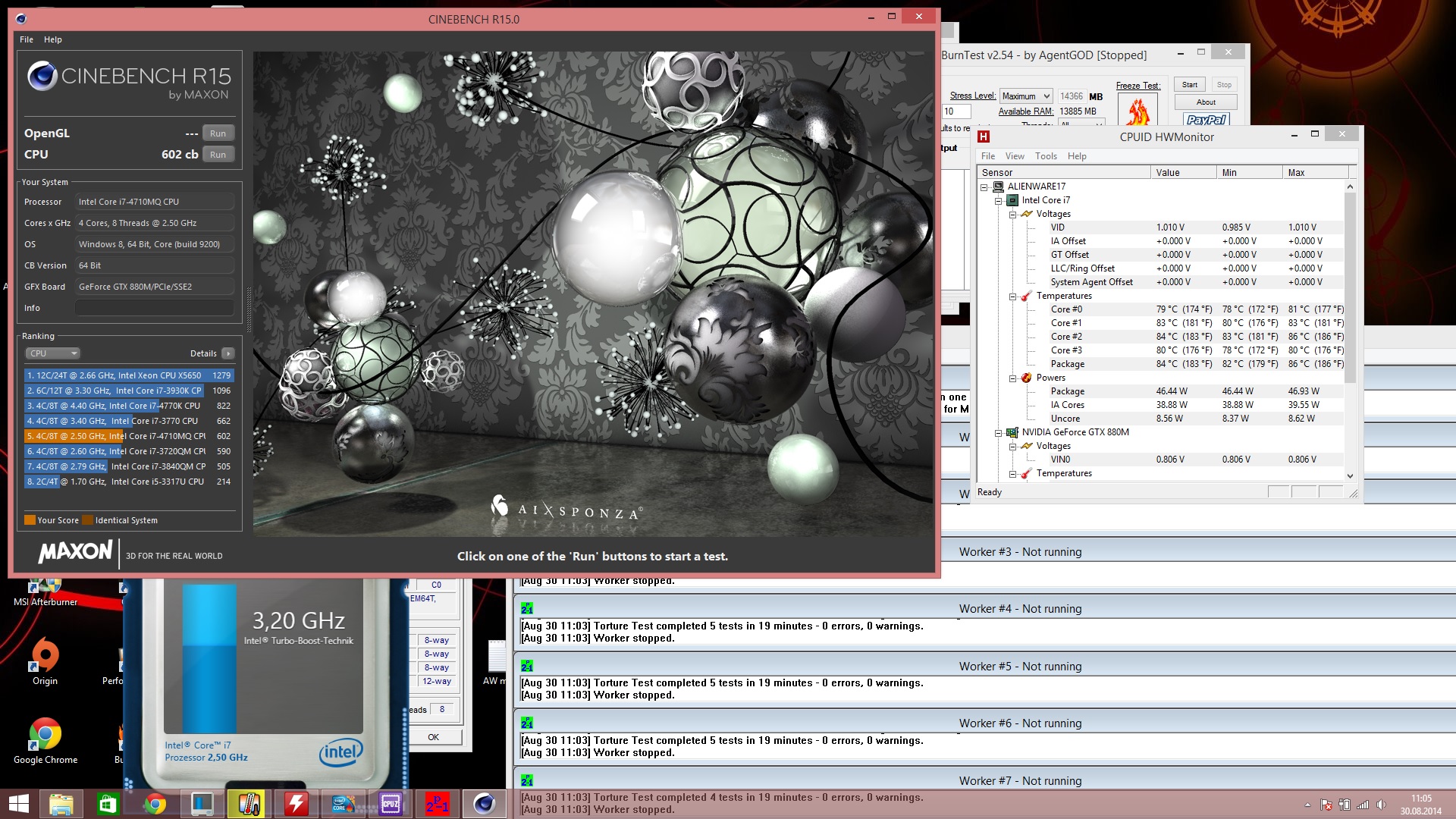Open the Windows Start button
Viewport: 1456px width, 819px height.
pos(18,804)
